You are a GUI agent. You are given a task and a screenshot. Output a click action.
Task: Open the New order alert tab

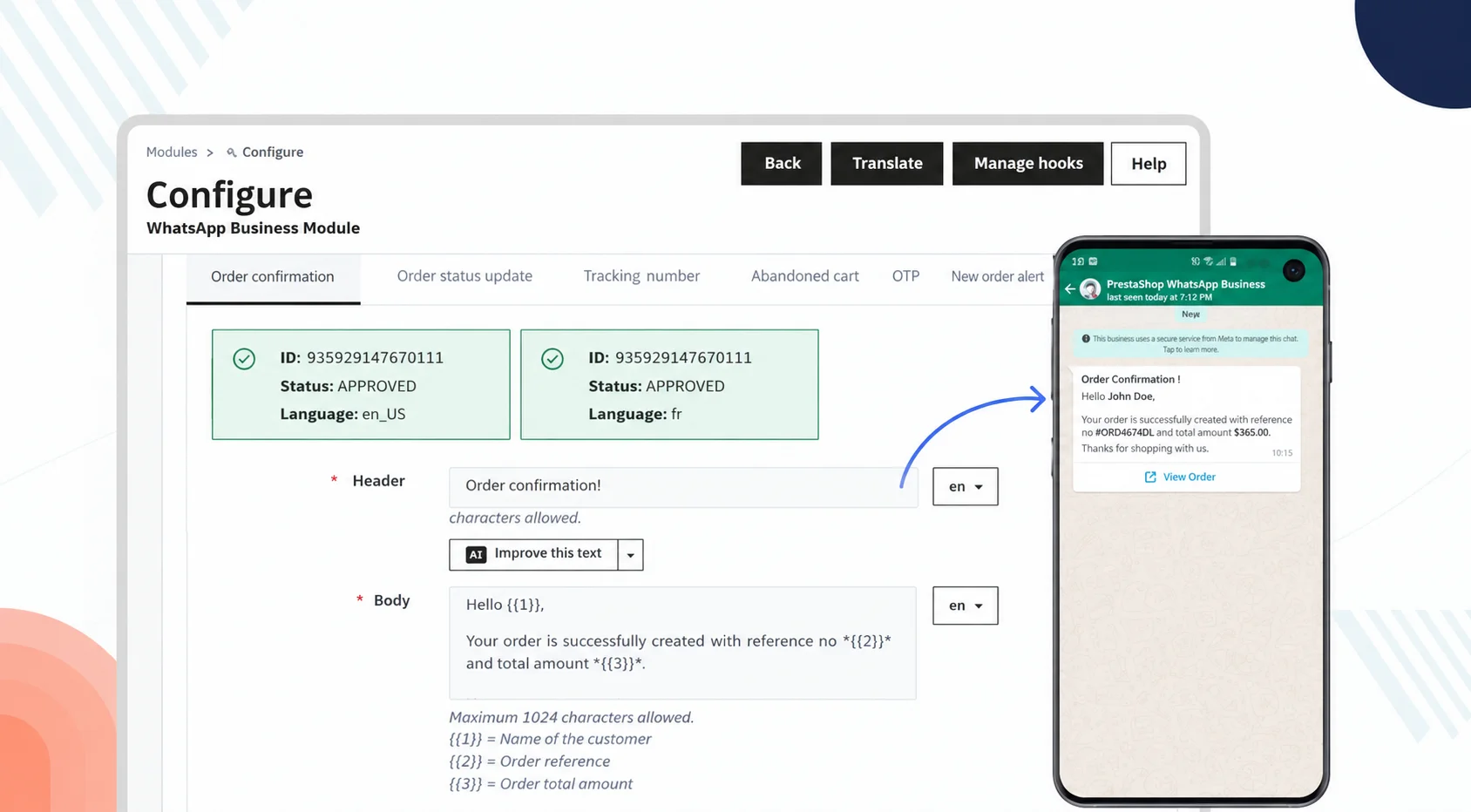point(997,276)
